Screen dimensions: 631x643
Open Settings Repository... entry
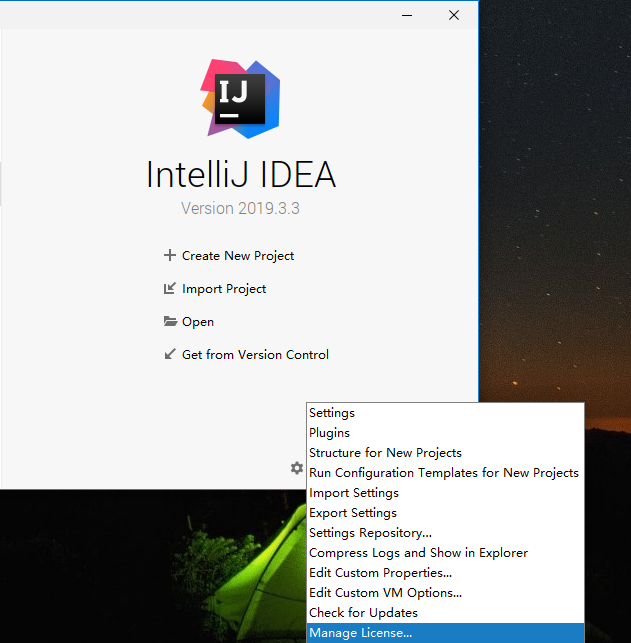(x=445, y=533)
